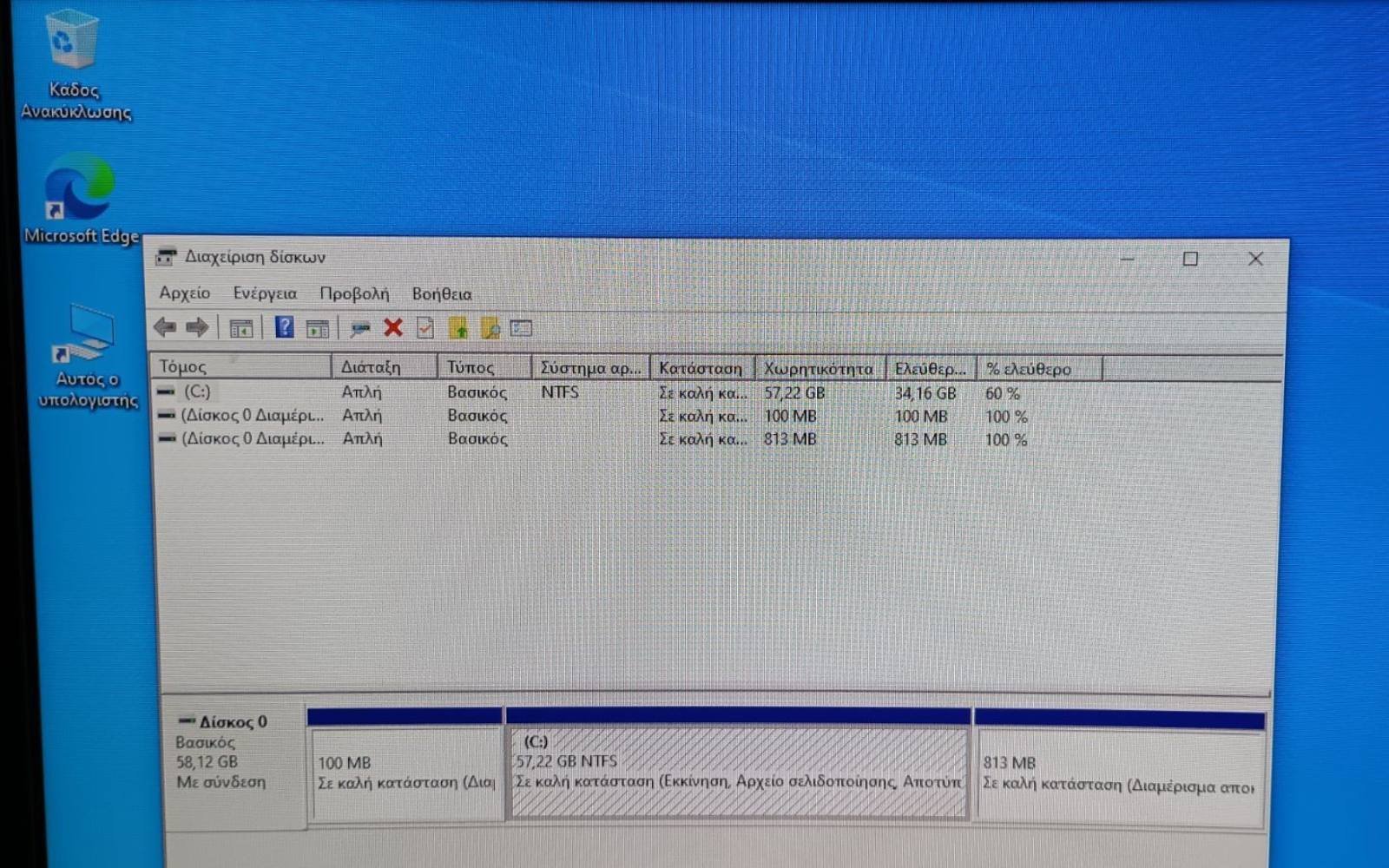Sort by the Σύστημα αρ... column header
Viewport: 1389px width, 868px height.
(590, 368)
